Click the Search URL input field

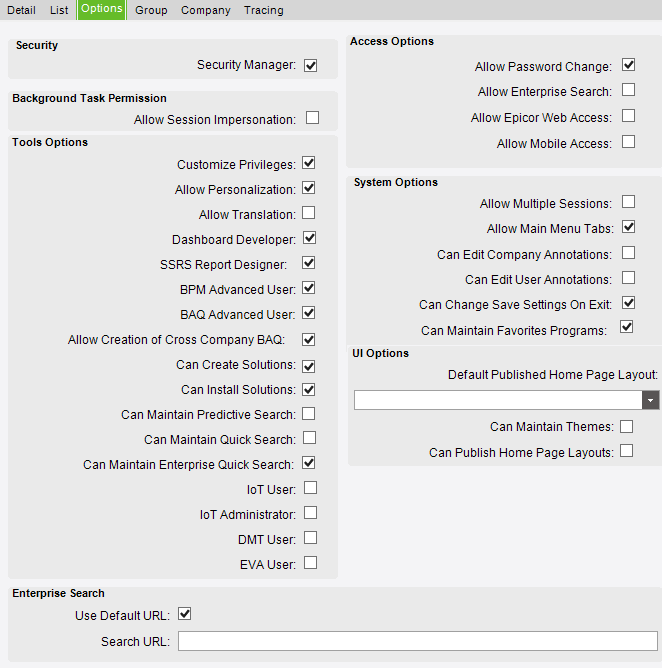[417, 641]
